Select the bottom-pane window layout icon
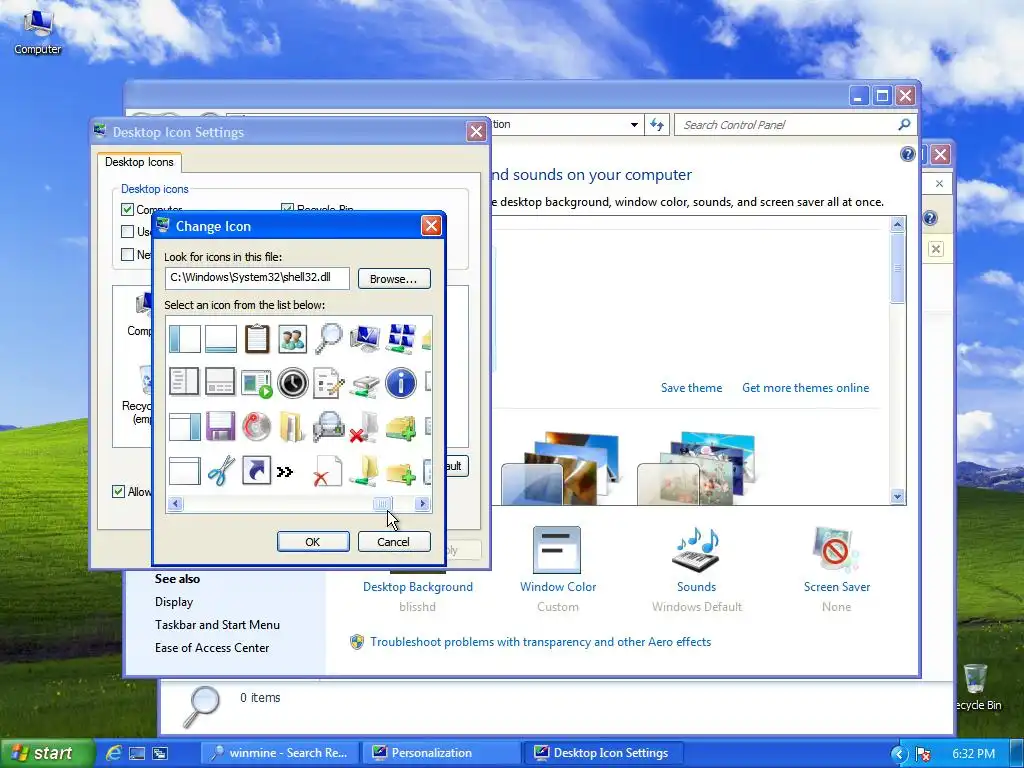Viewport: 1024px width, 768px height. click(x=221, y=340)
